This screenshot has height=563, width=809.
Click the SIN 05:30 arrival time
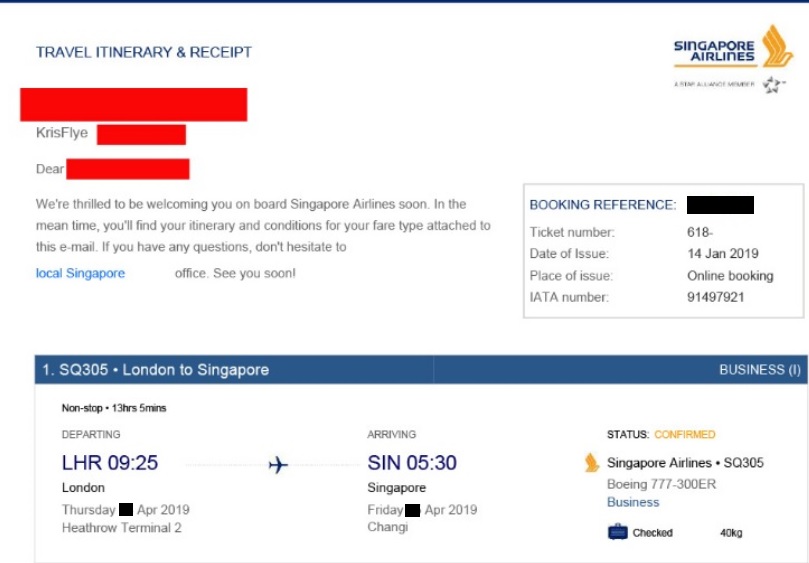[412, 463]
